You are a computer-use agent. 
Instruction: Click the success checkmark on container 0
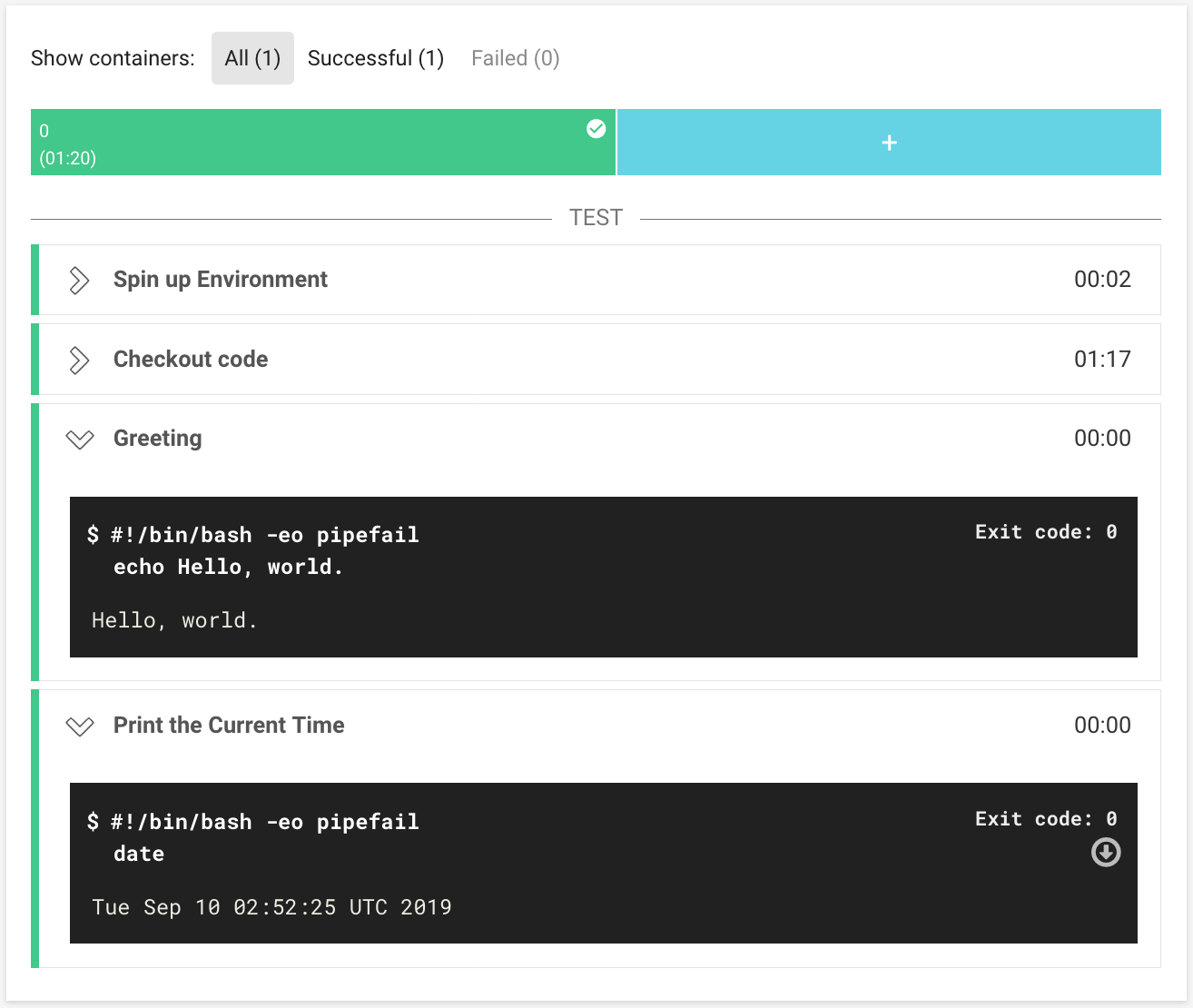(x=596, y=129)
